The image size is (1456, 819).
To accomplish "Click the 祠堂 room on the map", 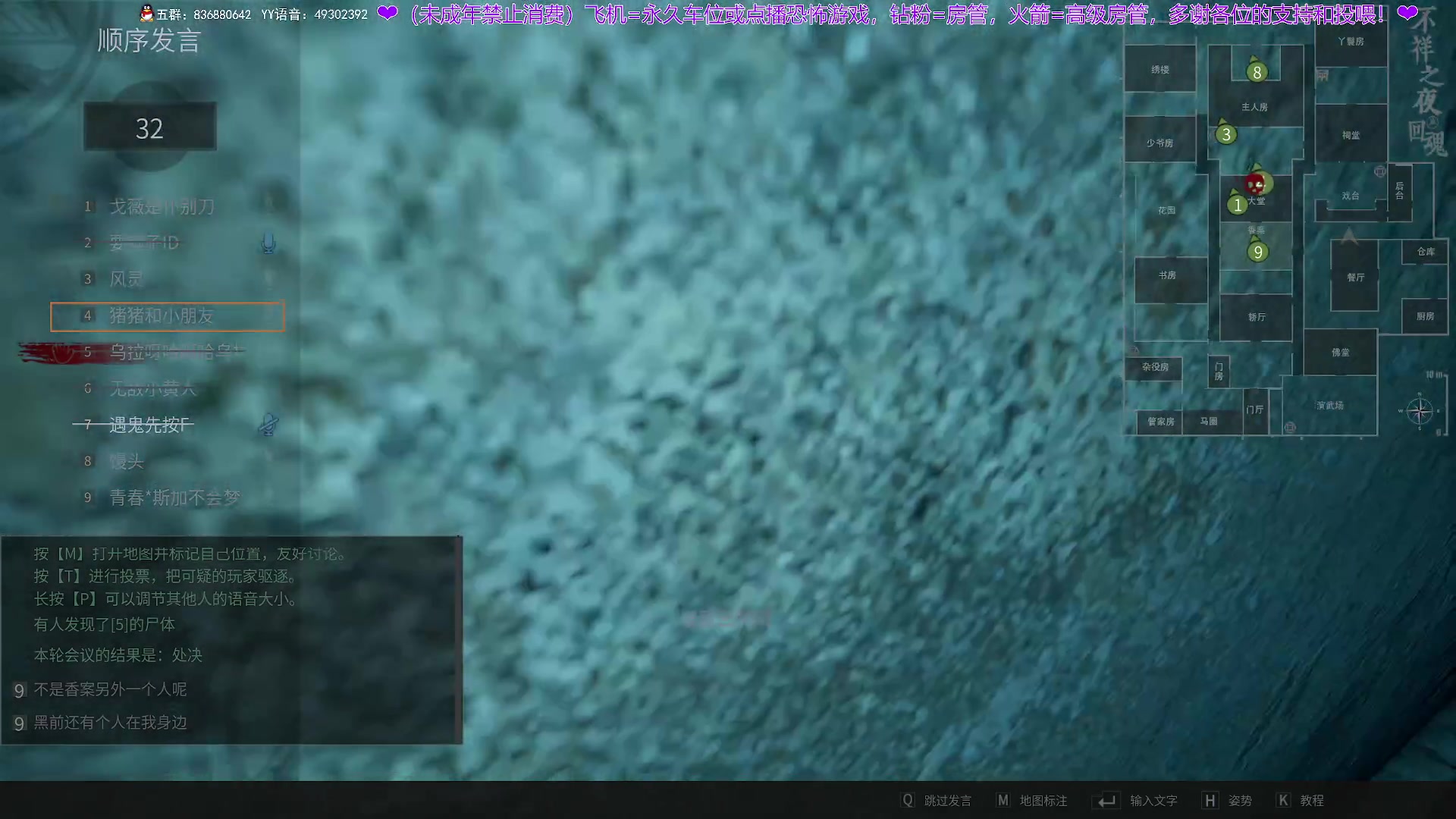I will [x=1351, y=135].
